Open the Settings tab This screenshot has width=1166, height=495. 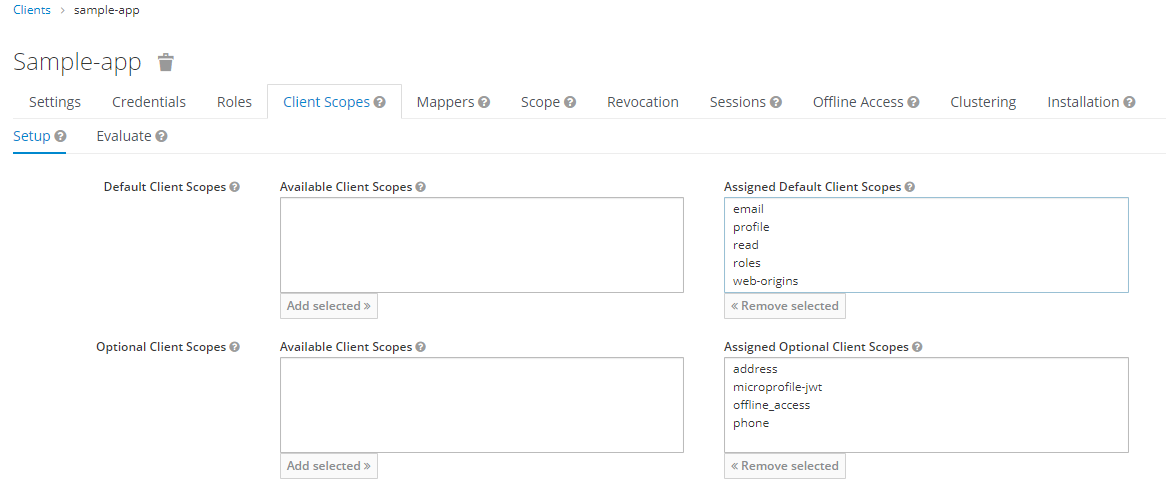[55, 102]
